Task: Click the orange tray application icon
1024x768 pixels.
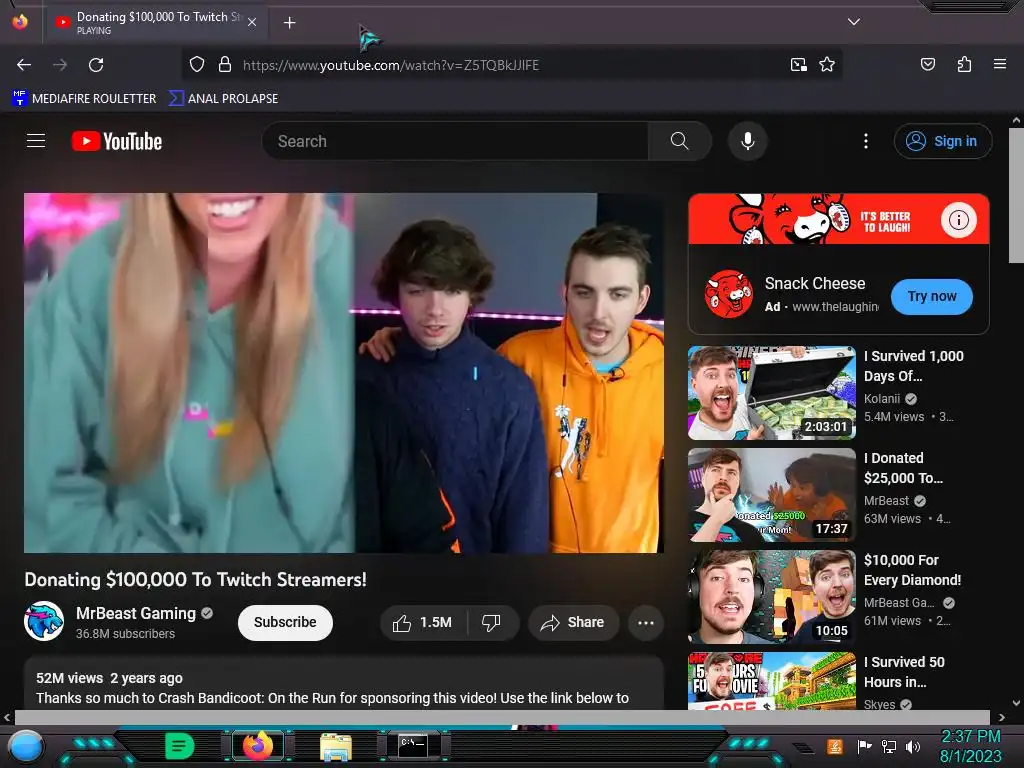Action: (835, 746)
